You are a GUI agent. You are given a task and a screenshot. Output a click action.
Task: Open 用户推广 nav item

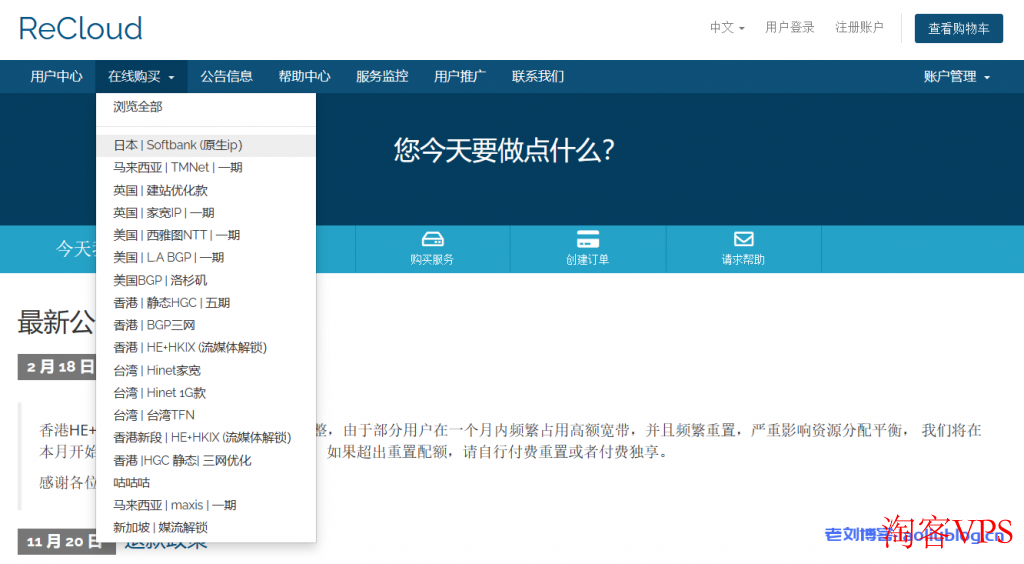[x=460, y=76]
